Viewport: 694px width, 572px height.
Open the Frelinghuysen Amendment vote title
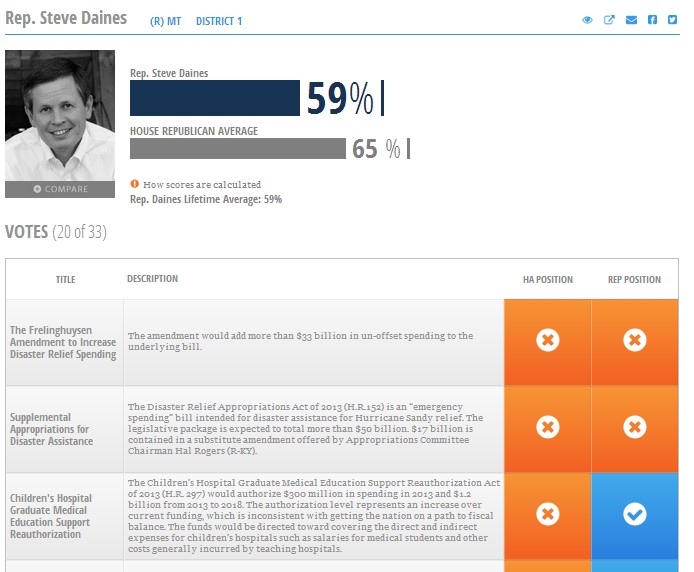tap(63, 341)
